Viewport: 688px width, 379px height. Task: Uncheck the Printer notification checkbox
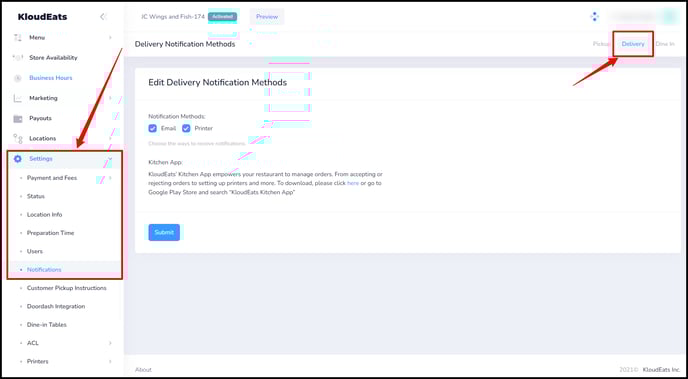click(186, 129)
